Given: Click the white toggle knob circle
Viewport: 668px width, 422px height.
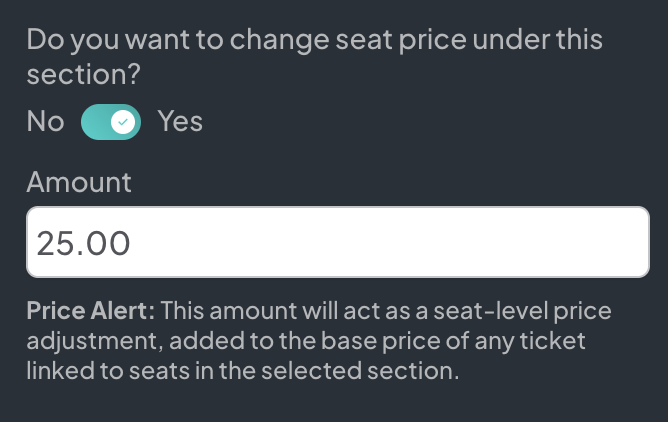Looking at the screenshot, I should [123, 122].
